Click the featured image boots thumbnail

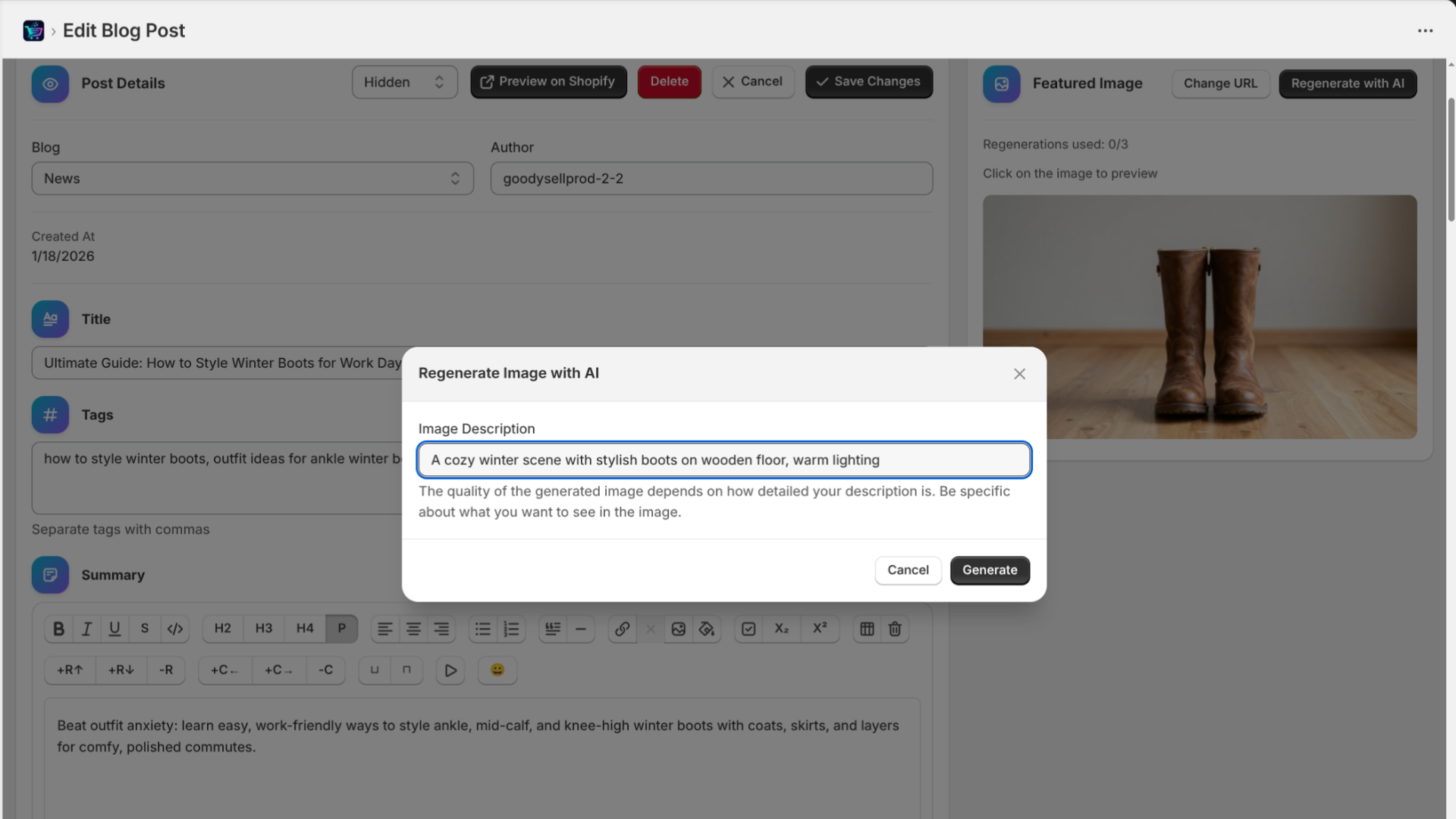click(1200, 316)
